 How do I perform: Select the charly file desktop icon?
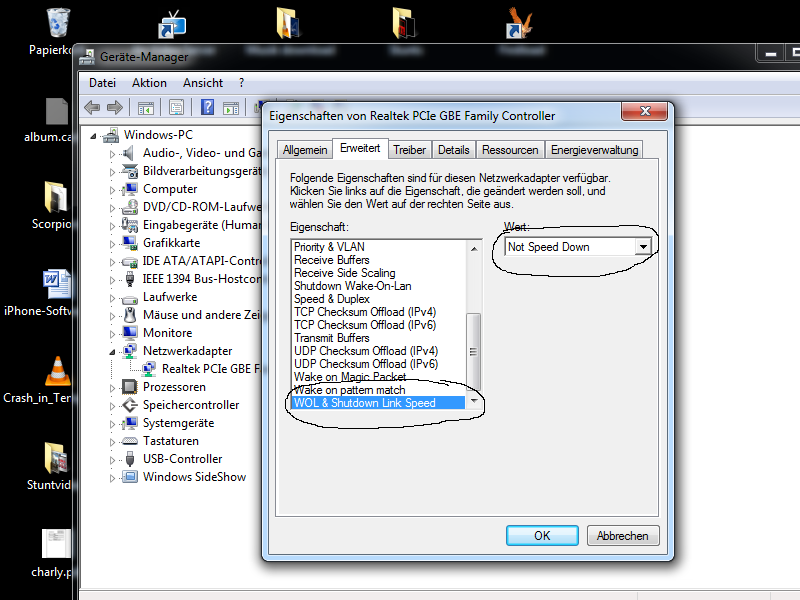pos(56,544)
